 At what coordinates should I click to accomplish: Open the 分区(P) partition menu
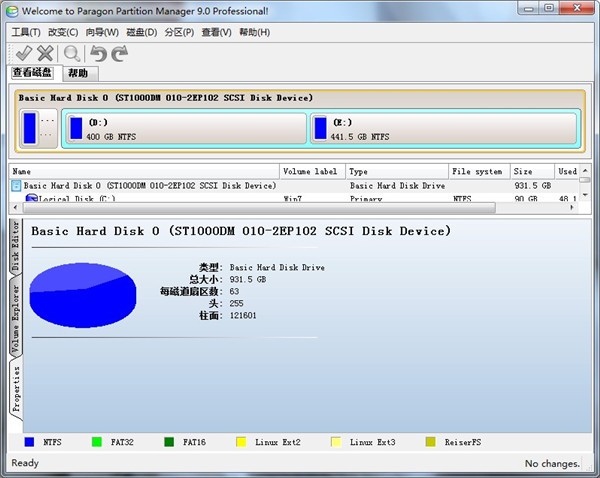click(x=178, y=32)
